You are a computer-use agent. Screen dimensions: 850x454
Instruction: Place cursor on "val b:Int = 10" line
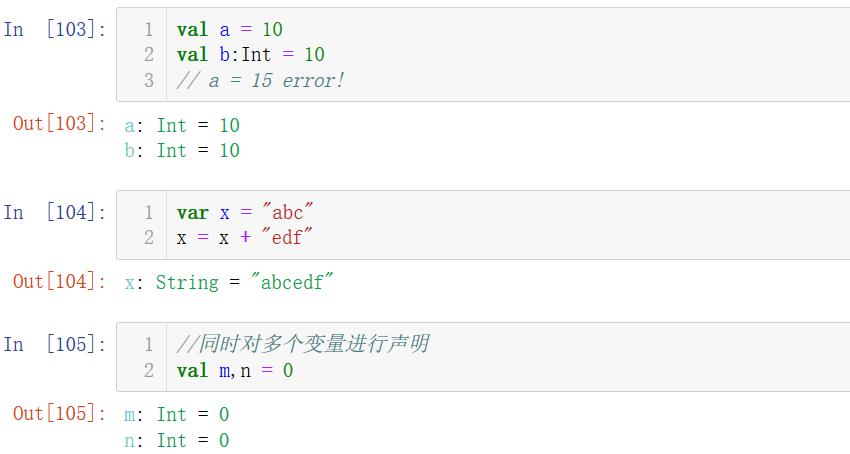click(250, 55)
